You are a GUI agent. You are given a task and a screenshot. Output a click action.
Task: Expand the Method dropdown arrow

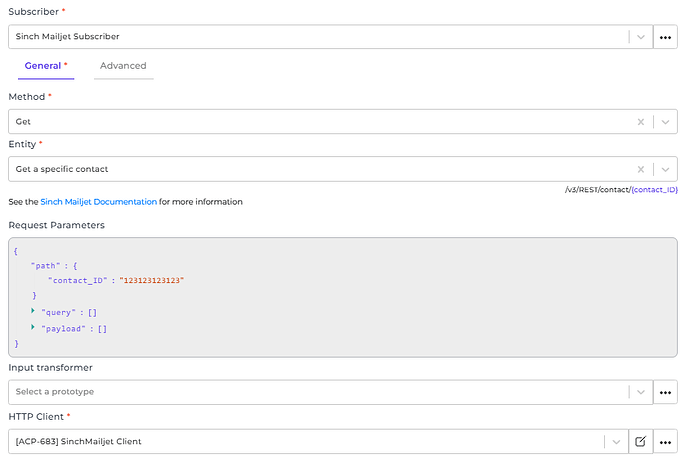coord(665,122)
